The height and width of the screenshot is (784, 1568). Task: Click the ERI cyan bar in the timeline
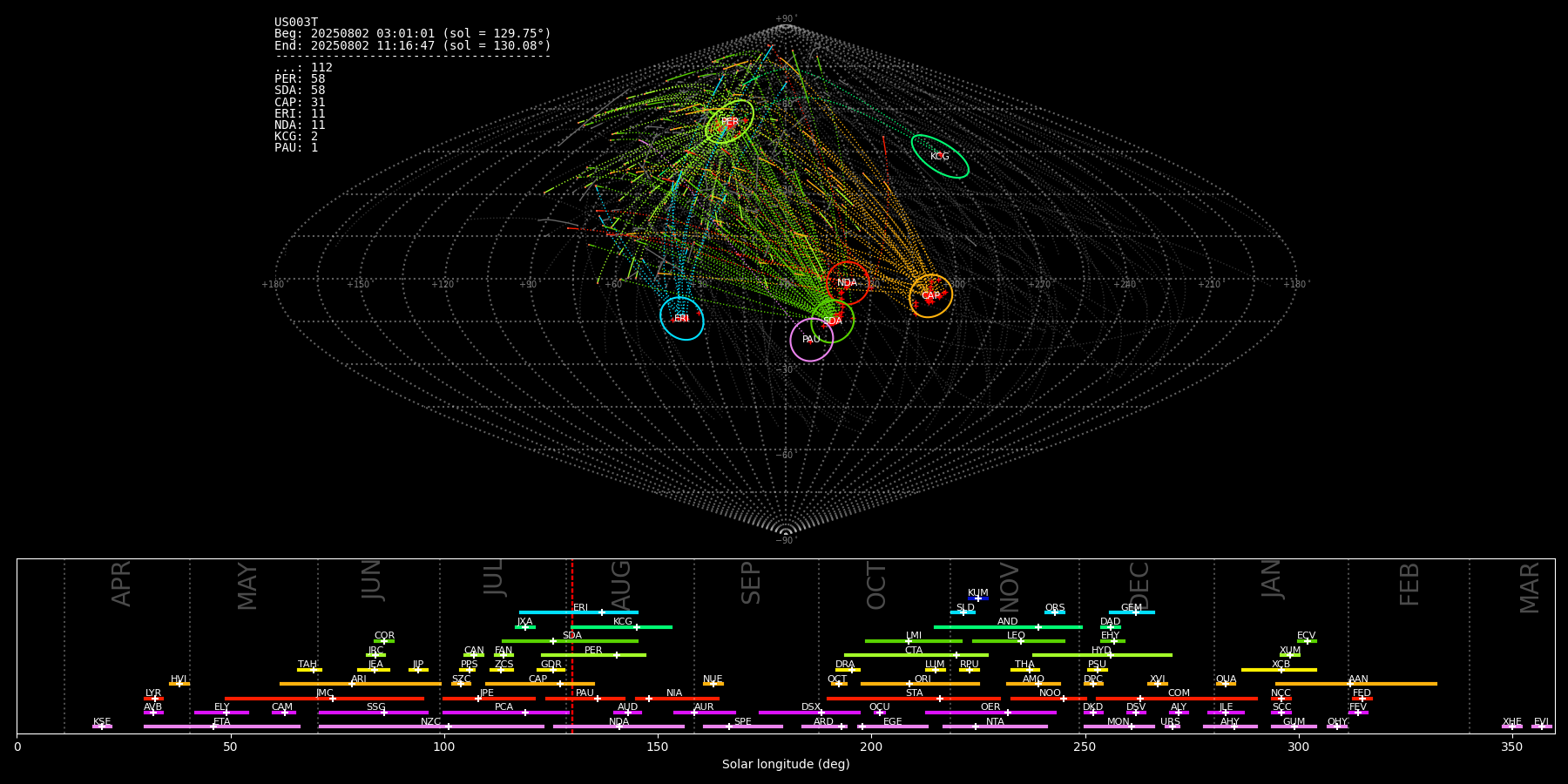(x=578, y=612)
